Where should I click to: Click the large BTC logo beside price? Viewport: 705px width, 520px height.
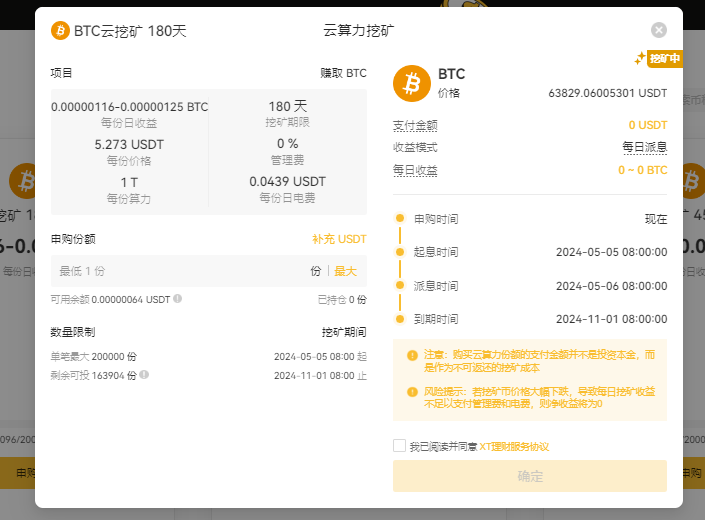pos(412,84)
